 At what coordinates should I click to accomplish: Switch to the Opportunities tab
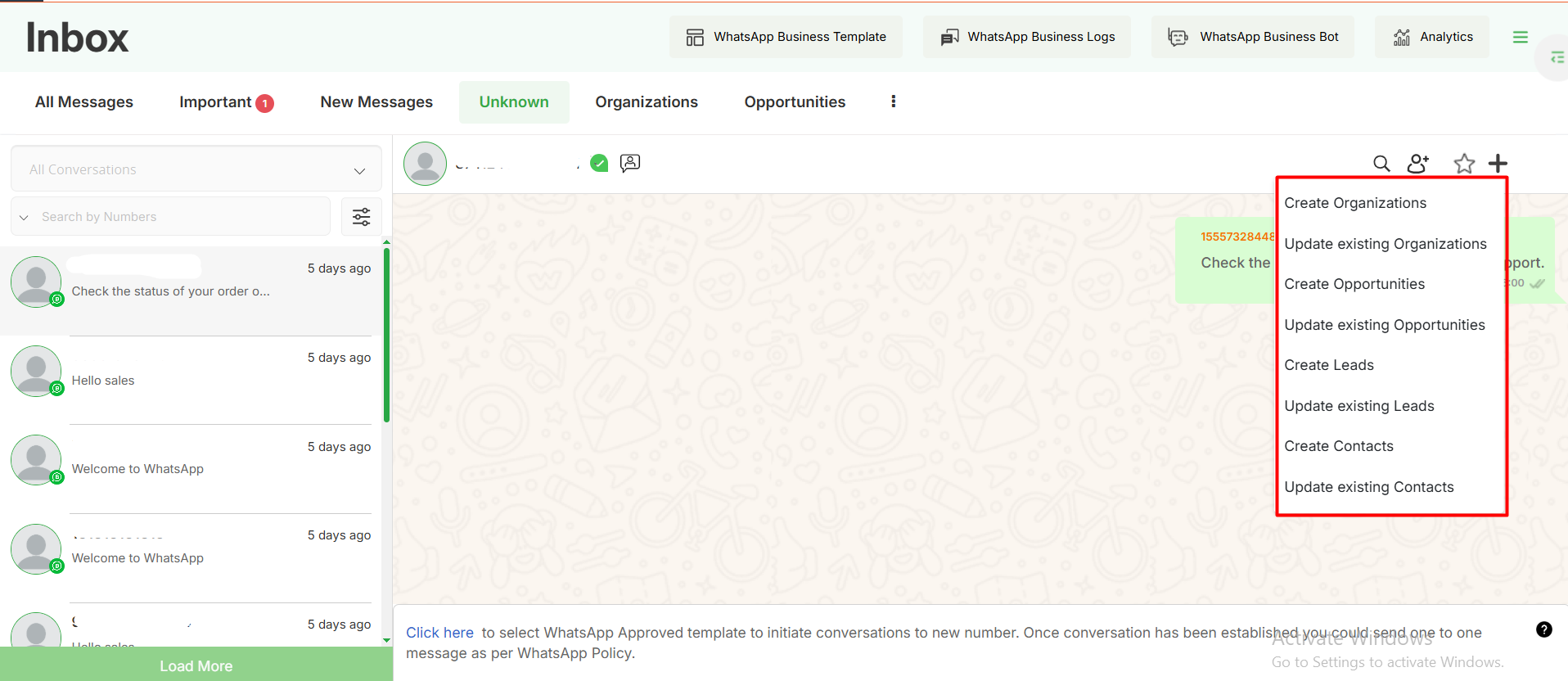point(795,102)
